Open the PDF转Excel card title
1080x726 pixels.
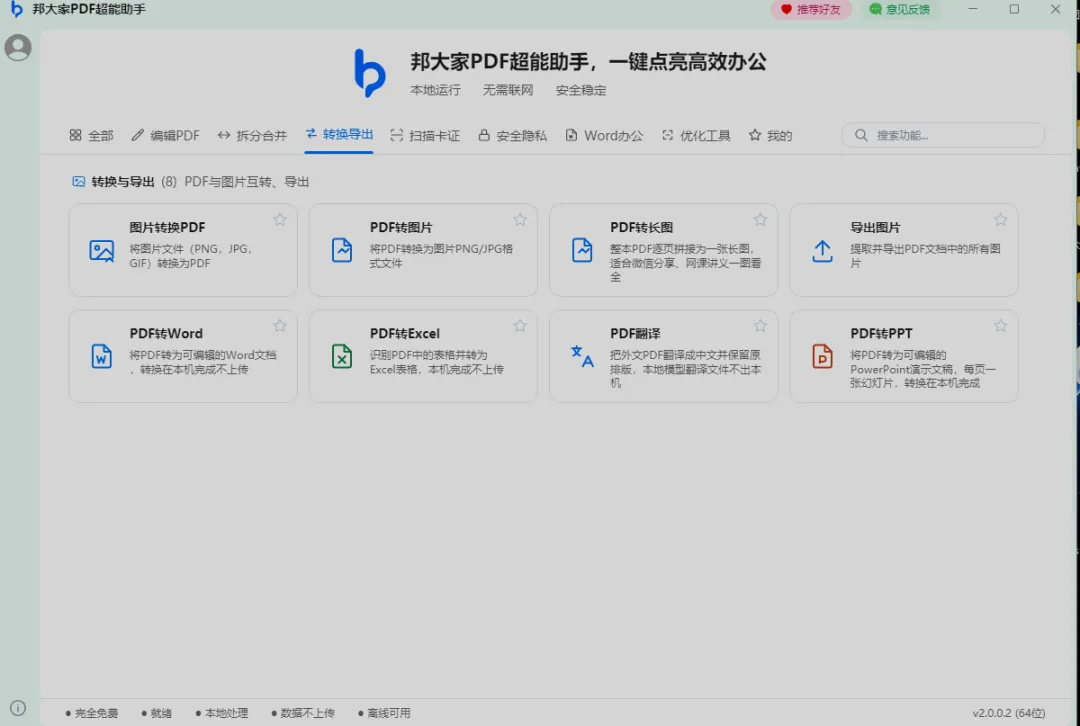tap(404, 333)
